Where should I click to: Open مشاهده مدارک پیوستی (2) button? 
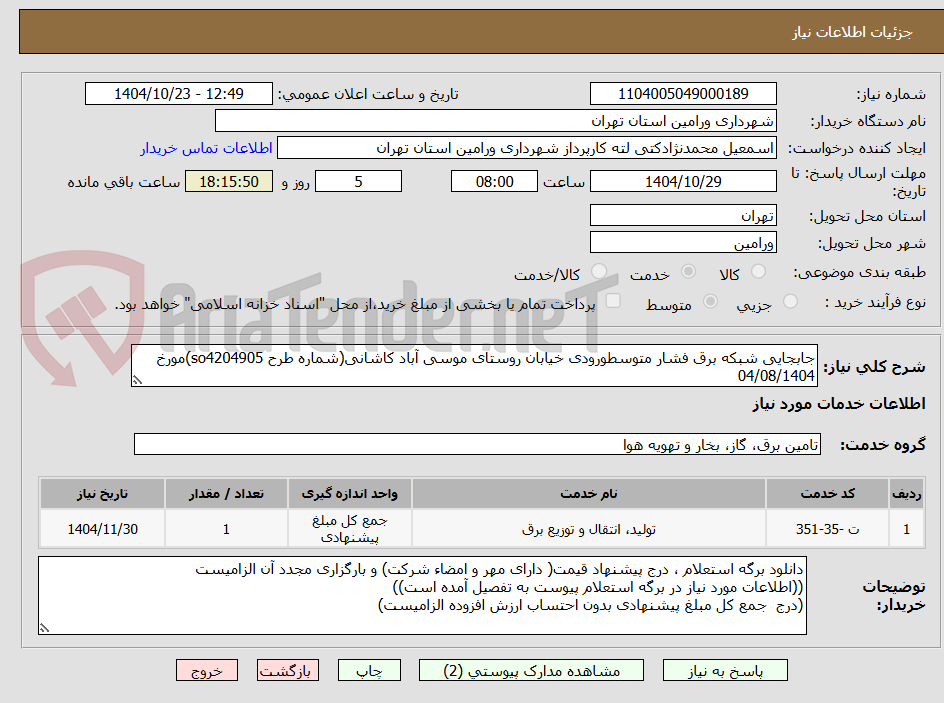(x=531, y=670)
